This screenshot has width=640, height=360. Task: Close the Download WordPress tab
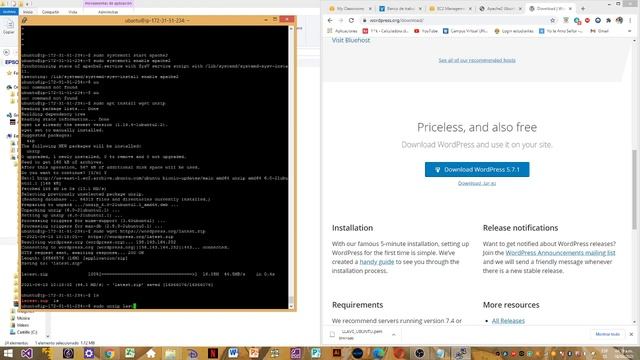[x=570, y=9]
